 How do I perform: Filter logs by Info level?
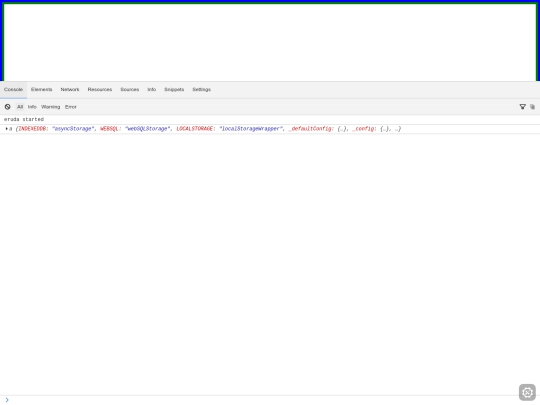[x=32, y=107]
